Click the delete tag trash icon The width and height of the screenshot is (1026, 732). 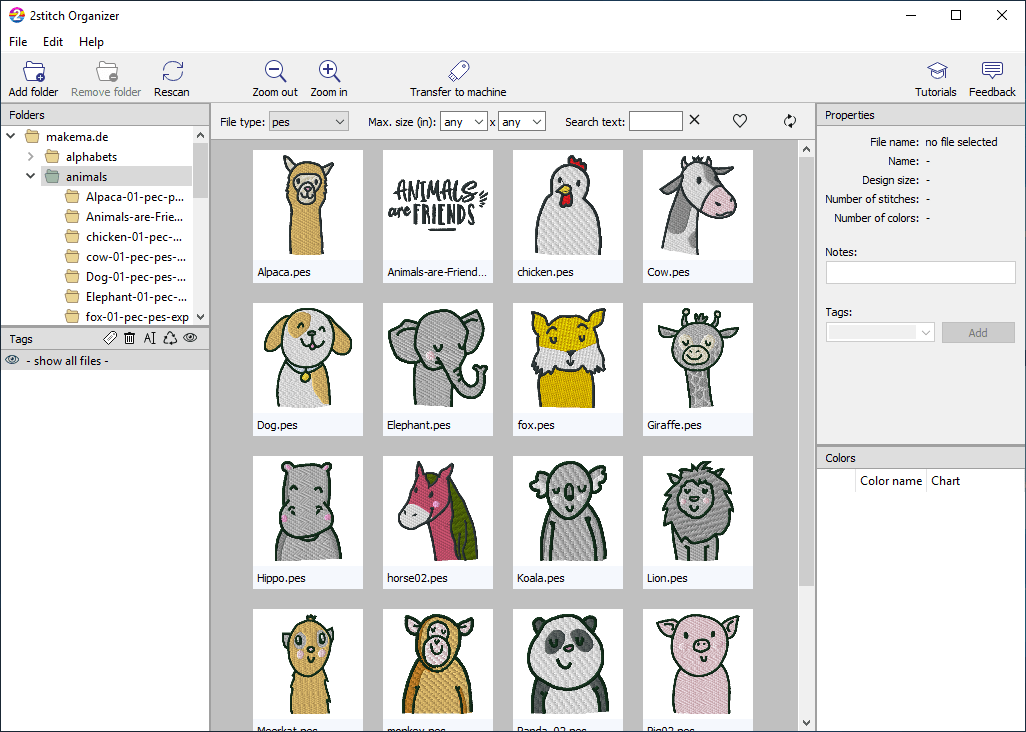[130, 338]
